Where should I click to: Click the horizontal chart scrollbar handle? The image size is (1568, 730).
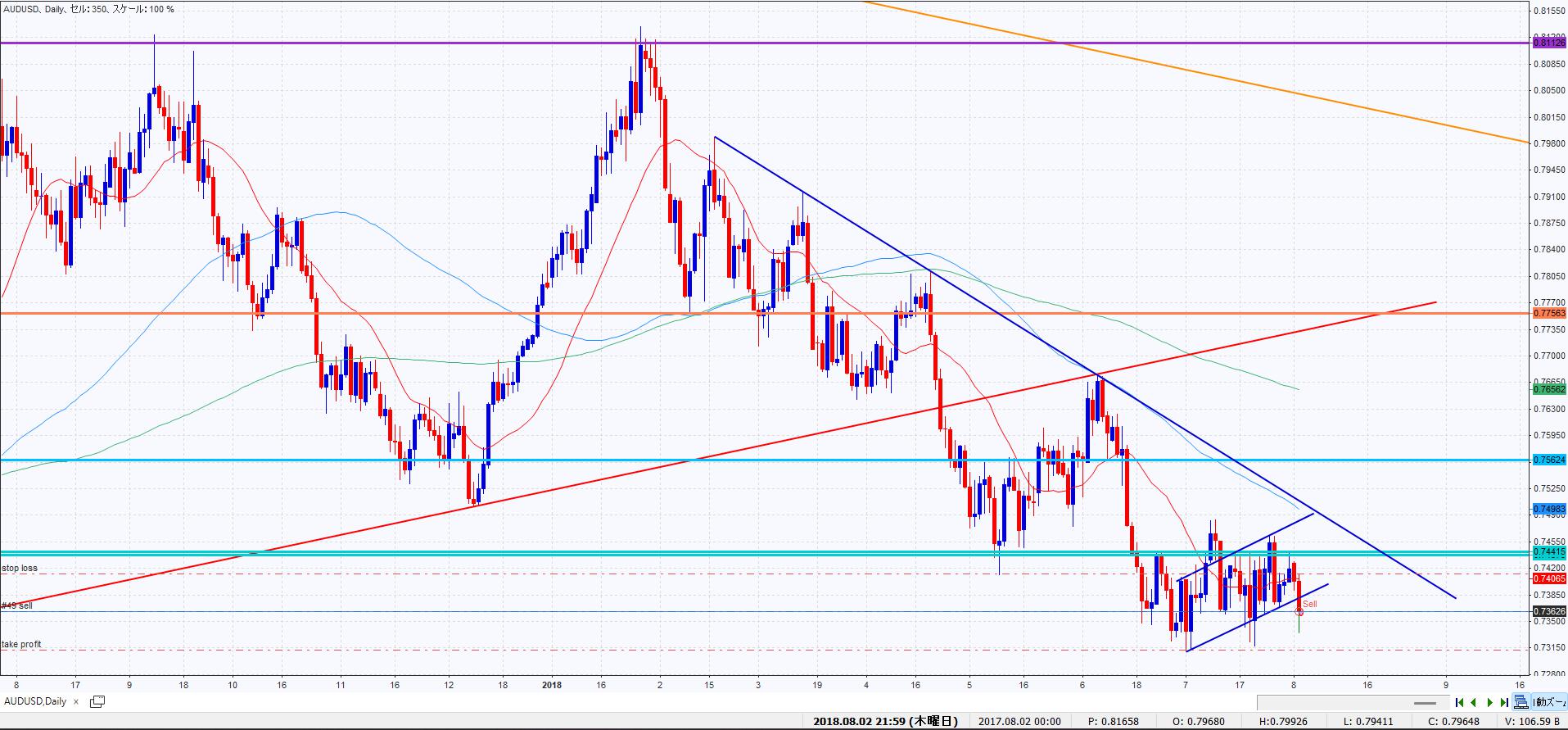1425,703
